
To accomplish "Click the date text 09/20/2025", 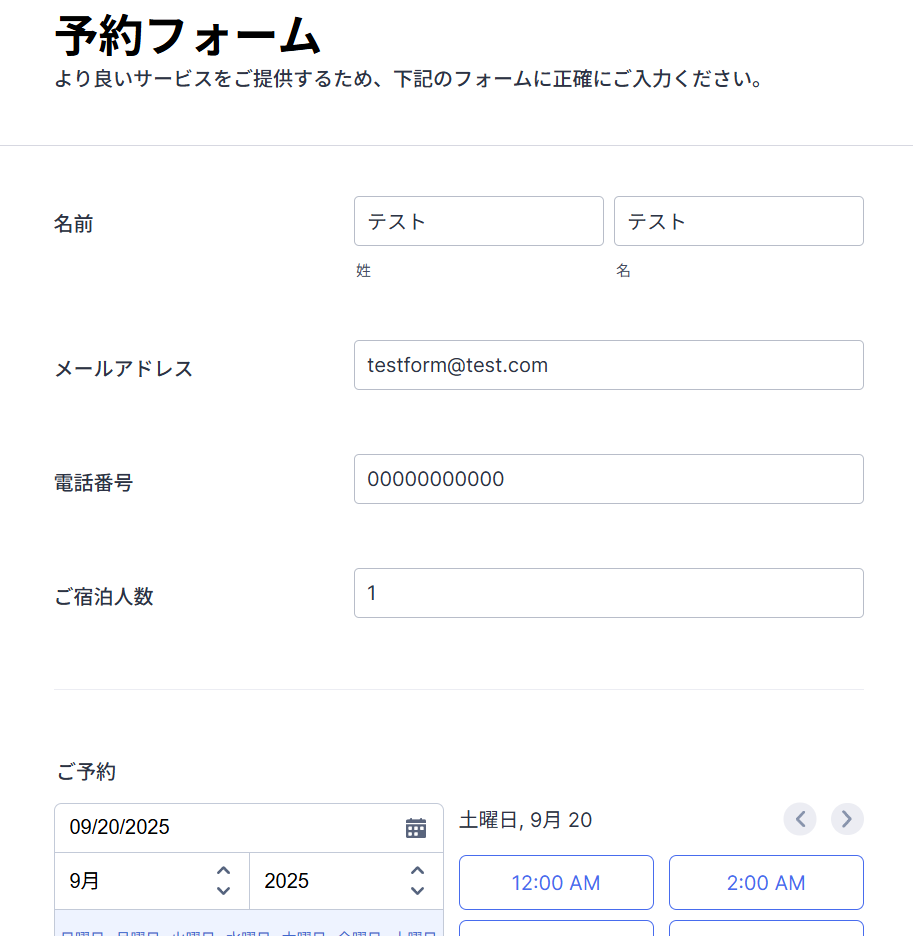I will click(x=120, y=827).
